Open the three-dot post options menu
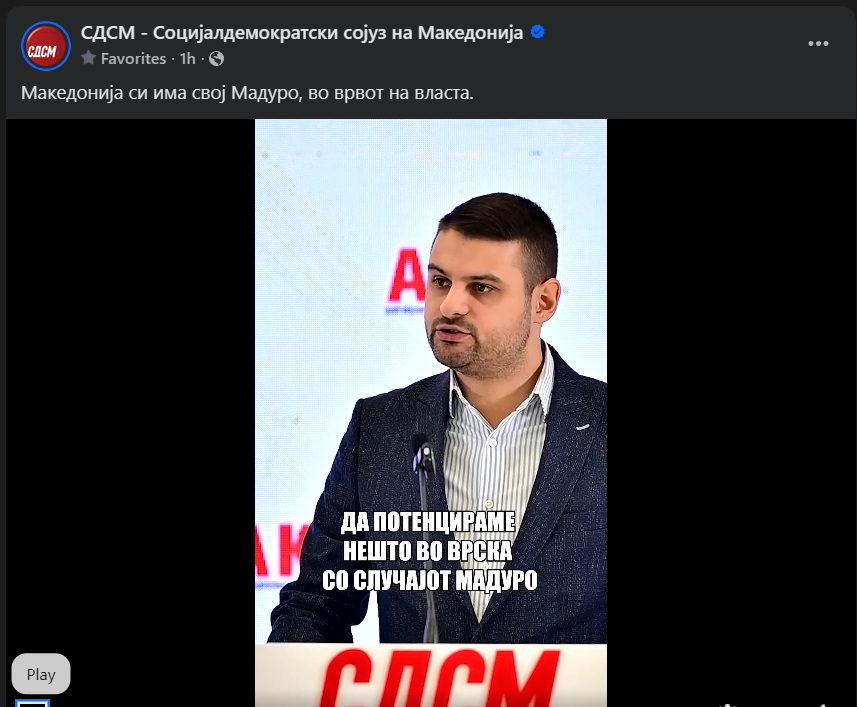The image size is (857, 707). pos(818,44)
